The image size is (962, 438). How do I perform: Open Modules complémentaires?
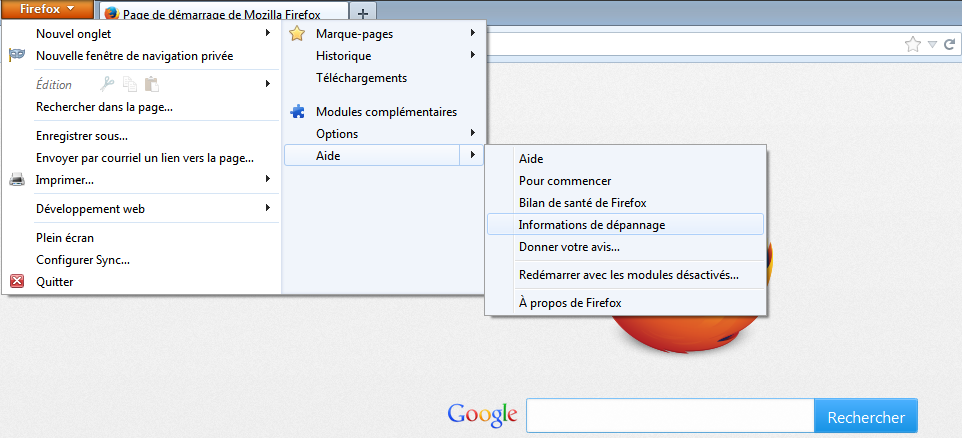tap(387, 112)
